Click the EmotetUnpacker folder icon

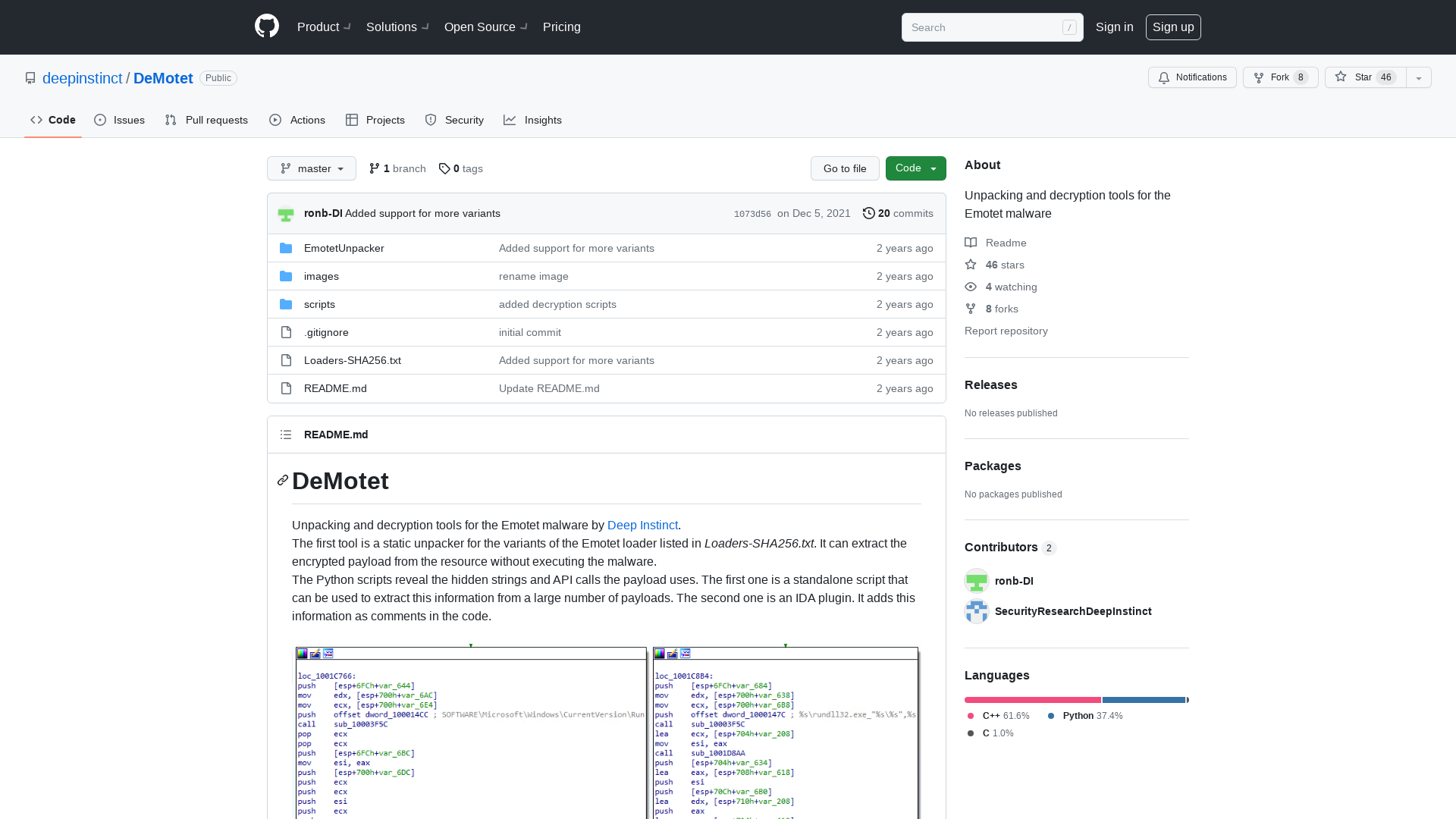[286, 249]
